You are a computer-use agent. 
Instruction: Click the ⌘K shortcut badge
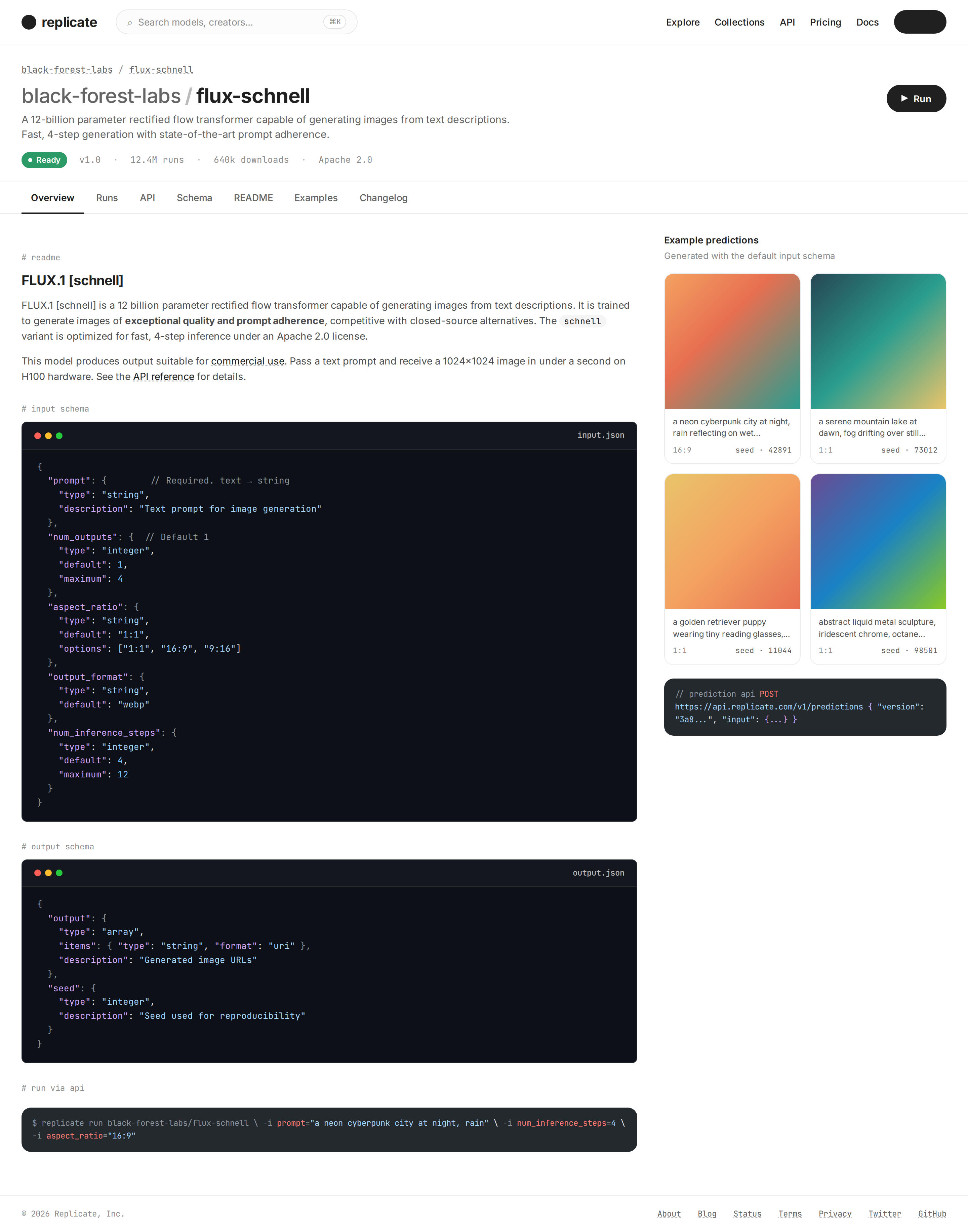(x=334, y=22)
